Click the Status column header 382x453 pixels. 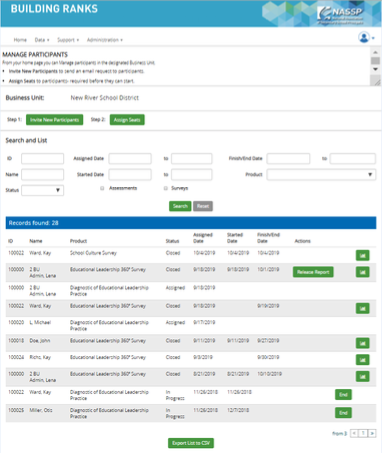click(172, 241)
